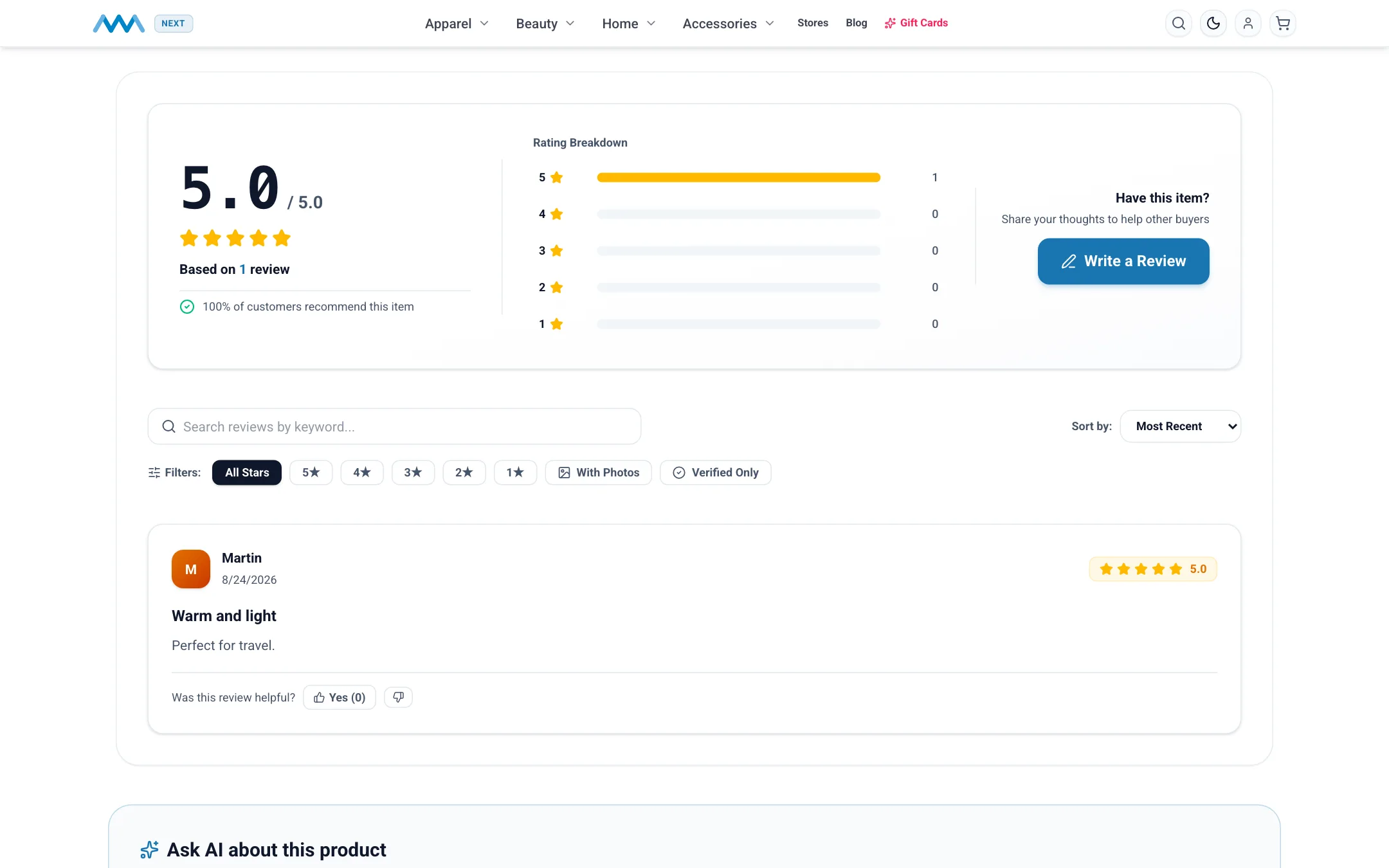The height and width of the screenshot is (868, 1389).
Task: Expand the Accessories menu
Action: pyautogui.click(x=728, y=23)
